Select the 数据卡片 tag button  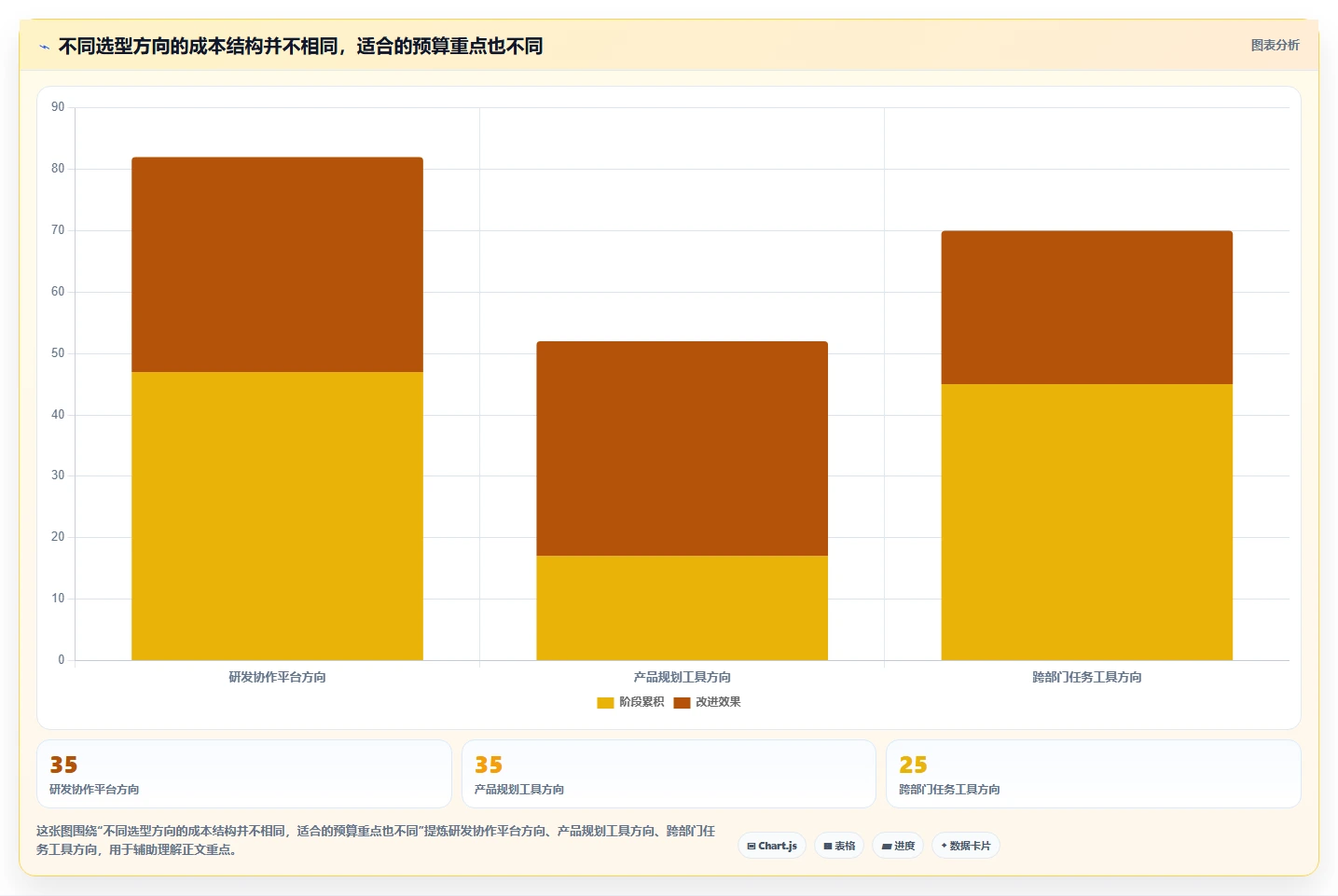click(x=966, y=846)
